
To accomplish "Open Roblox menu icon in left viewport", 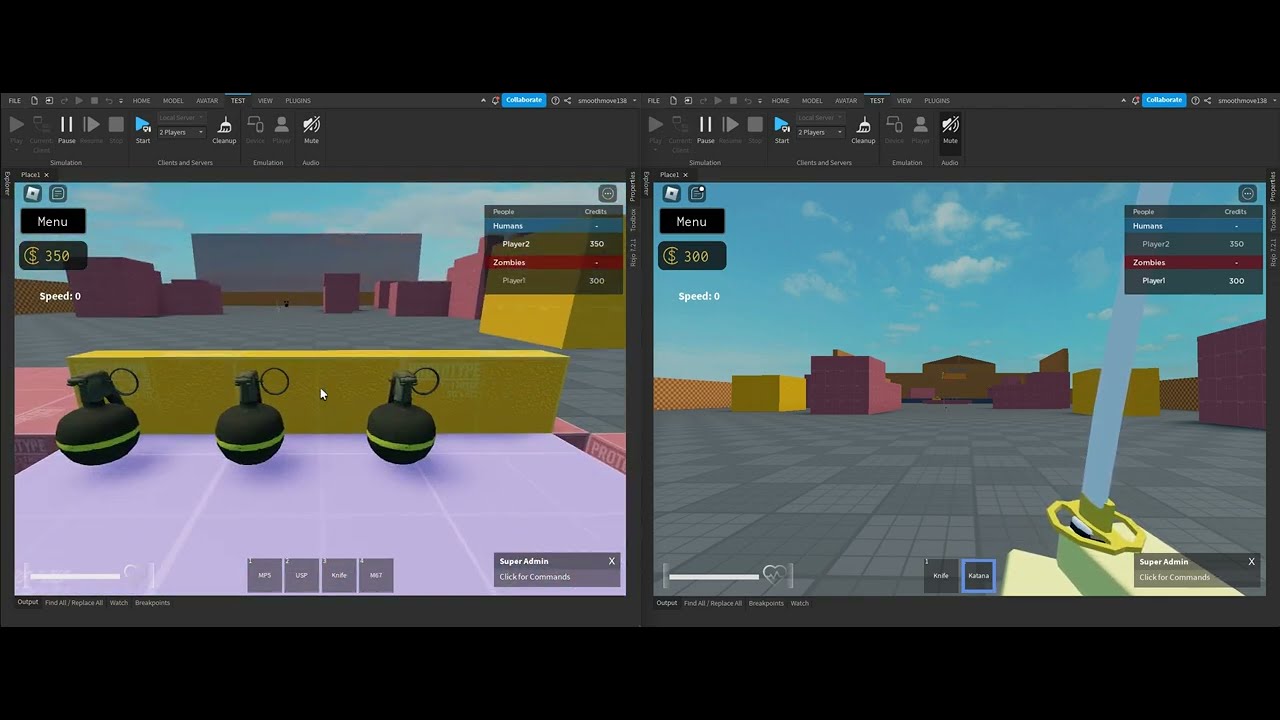I will tap(33, 193).
